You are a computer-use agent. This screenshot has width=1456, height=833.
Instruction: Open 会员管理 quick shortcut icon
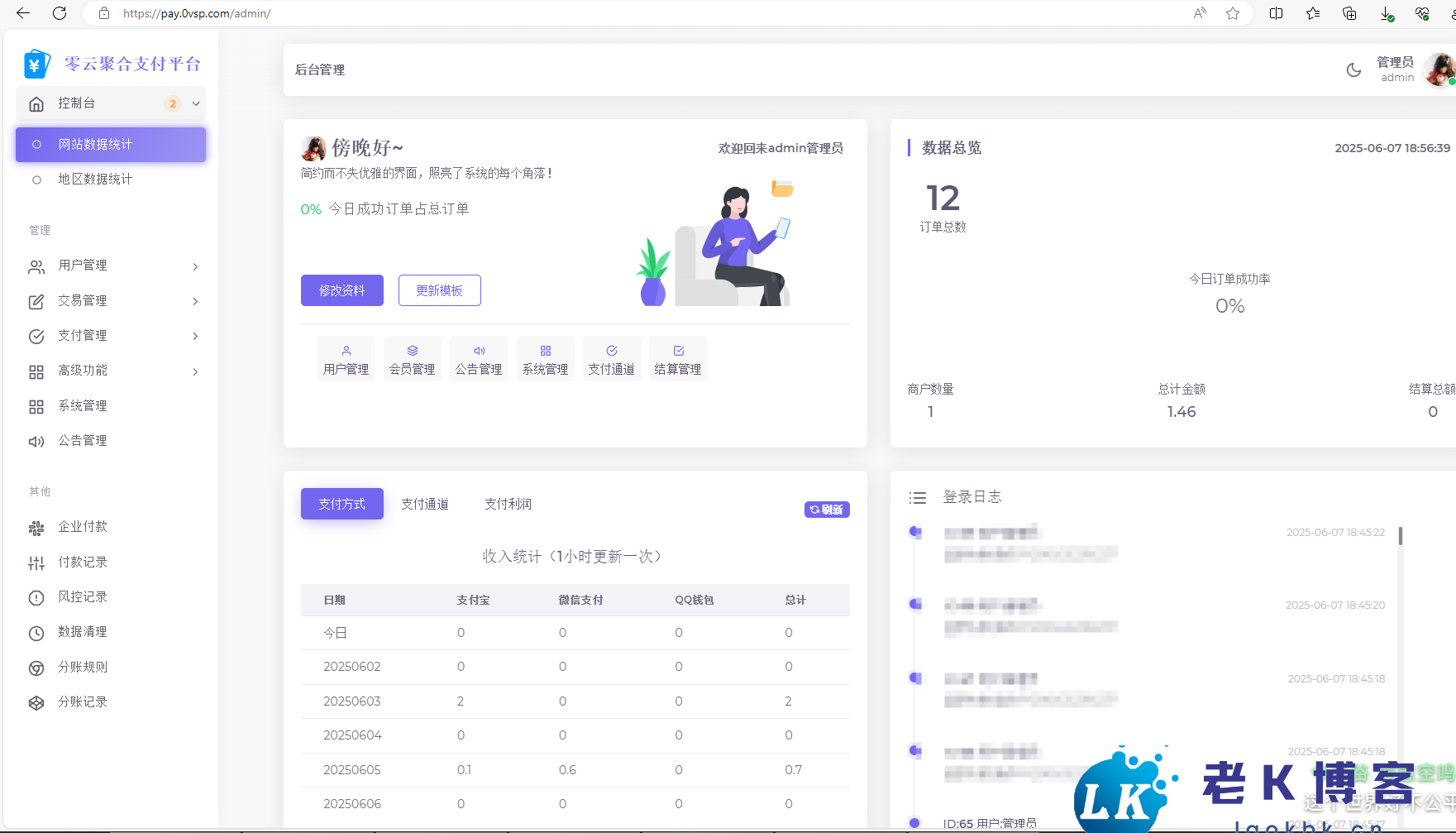tap(413, 352)
